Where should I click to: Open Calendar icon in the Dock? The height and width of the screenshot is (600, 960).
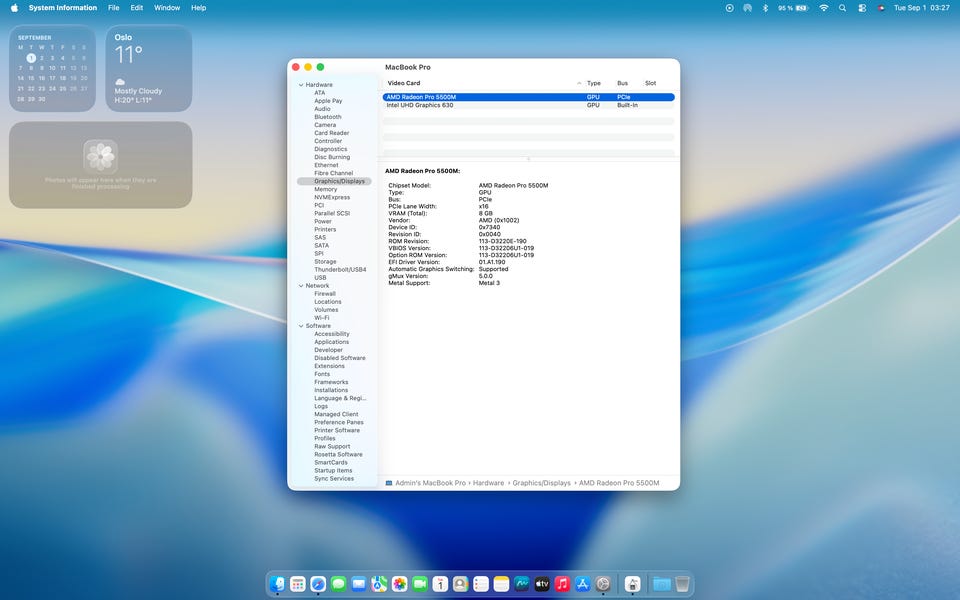point(440,583)
